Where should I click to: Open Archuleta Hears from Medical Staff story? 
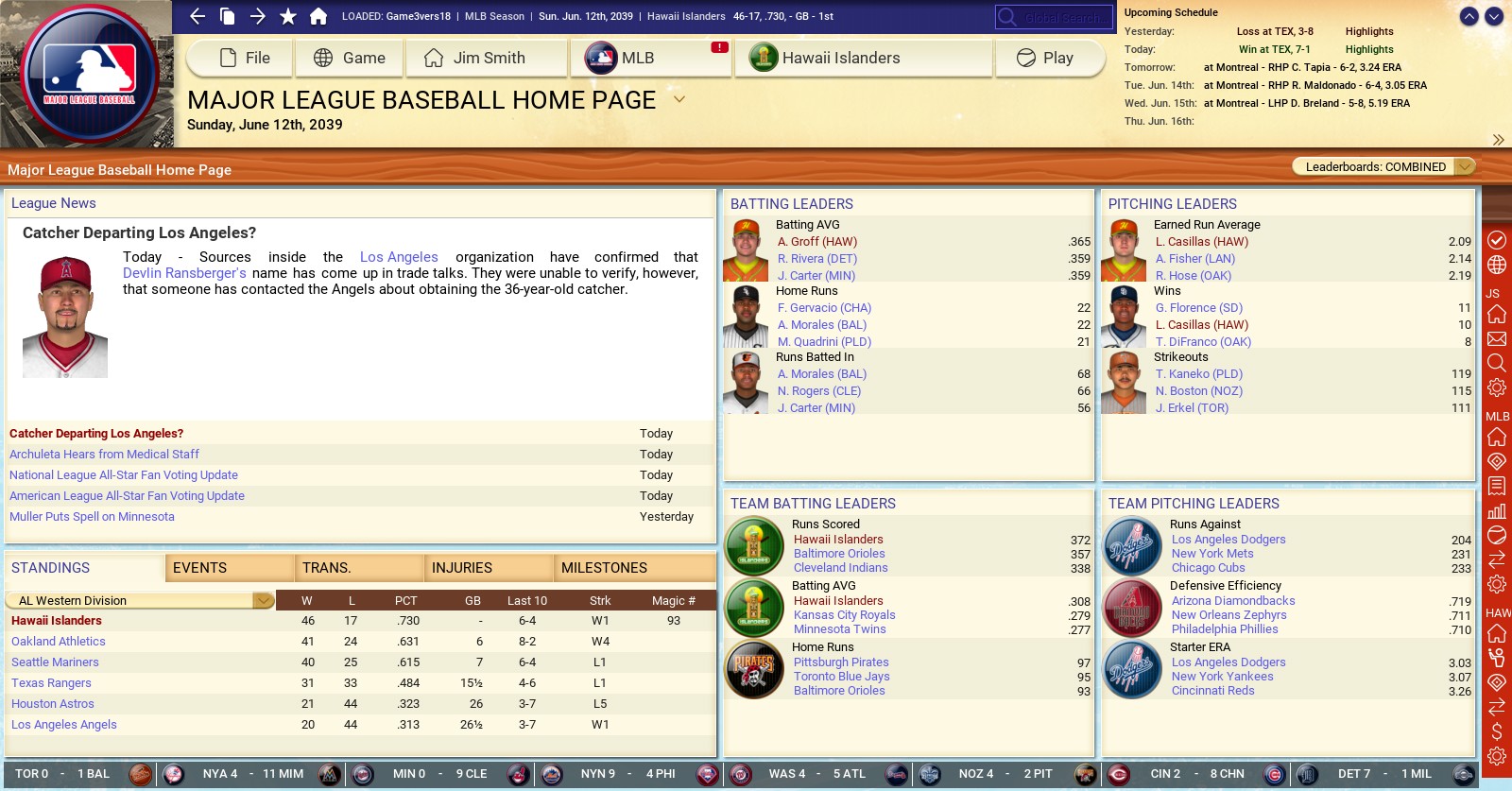(x=104, y=455)
